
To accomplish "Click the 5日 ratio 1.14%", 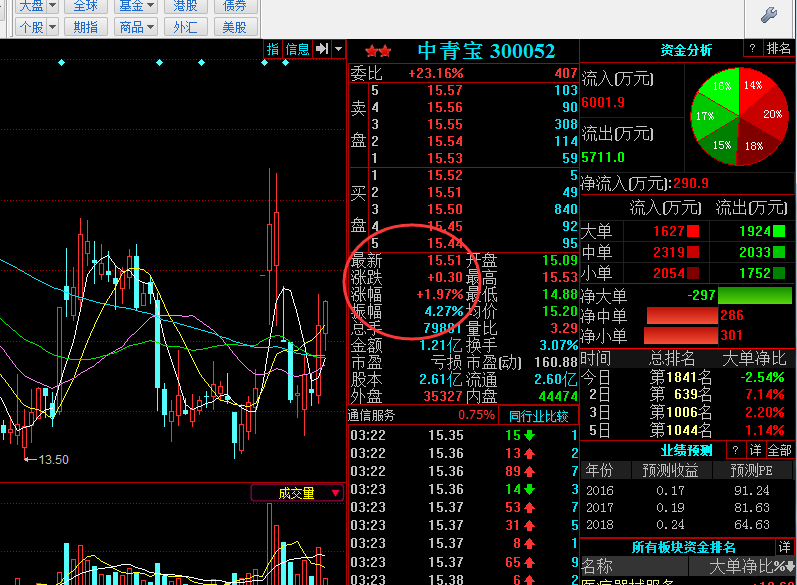I will [764, 430].
